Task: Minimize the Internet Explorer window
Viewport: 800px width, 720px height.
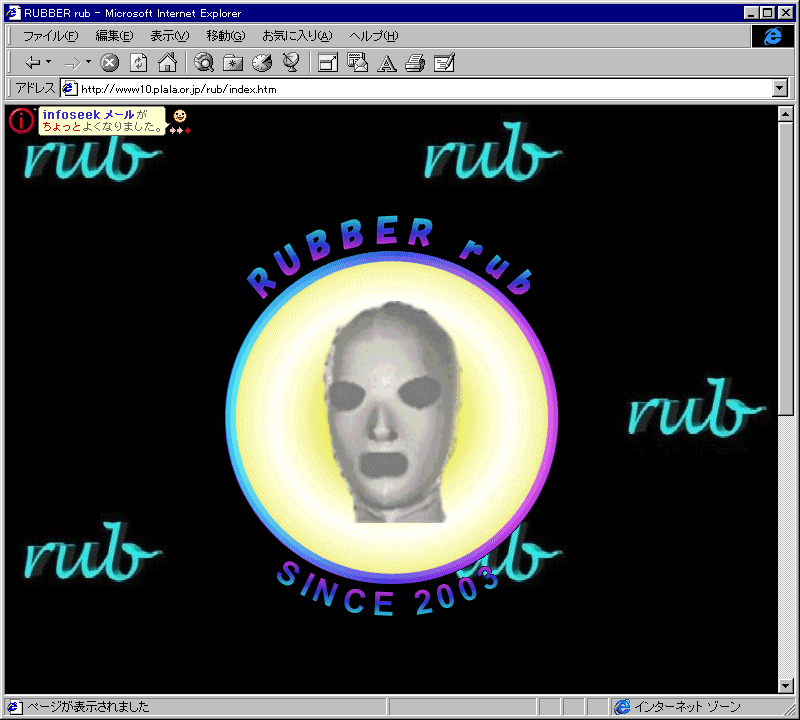Action: (x=751, y=13)
